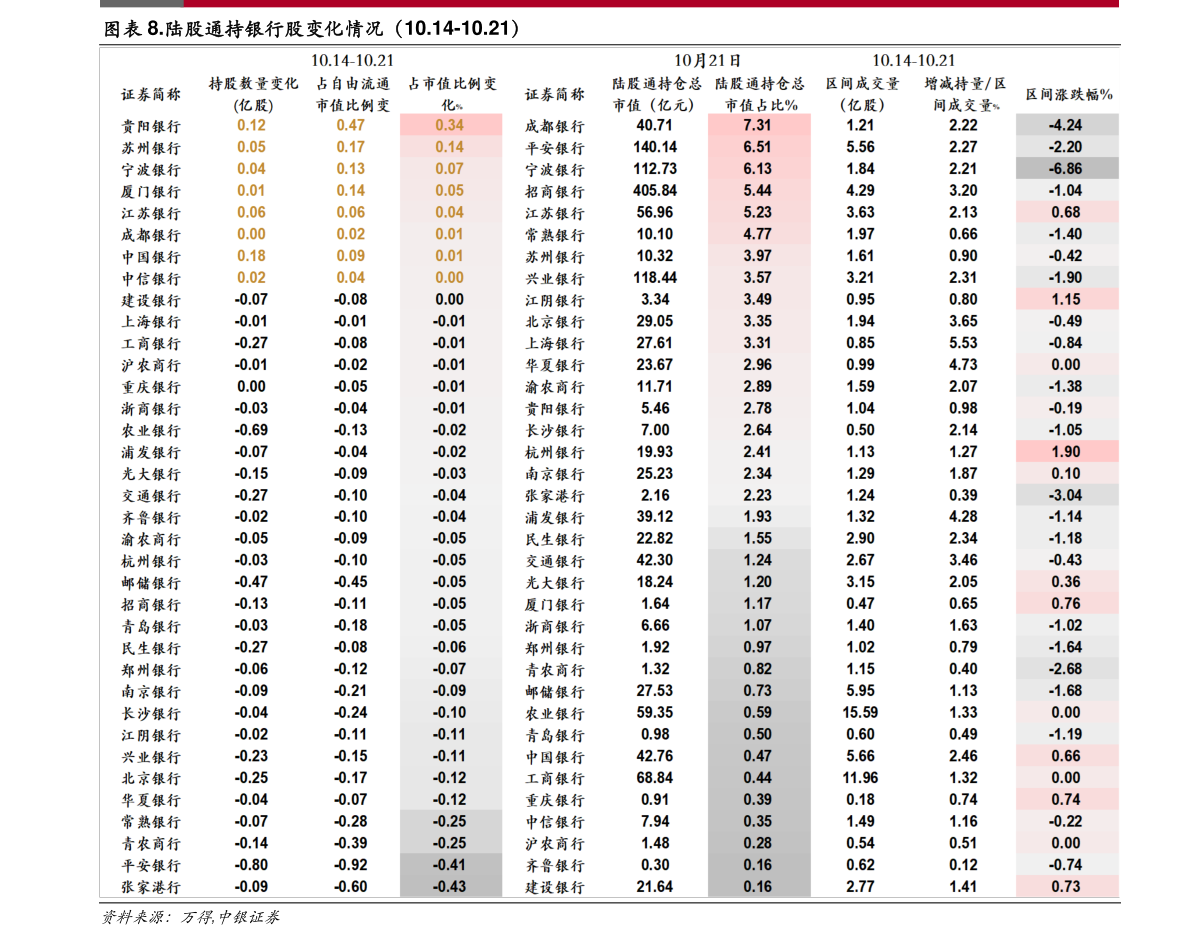Select the 区间涨跌幅% column header
The image size is (1191, 945).
(x=1068, y=94)
